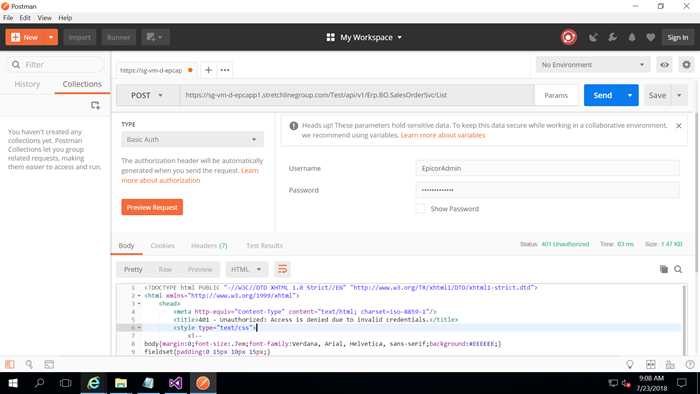Click the Params button
This screenshot has height=394, width=700.
click(x=556, y=95)
